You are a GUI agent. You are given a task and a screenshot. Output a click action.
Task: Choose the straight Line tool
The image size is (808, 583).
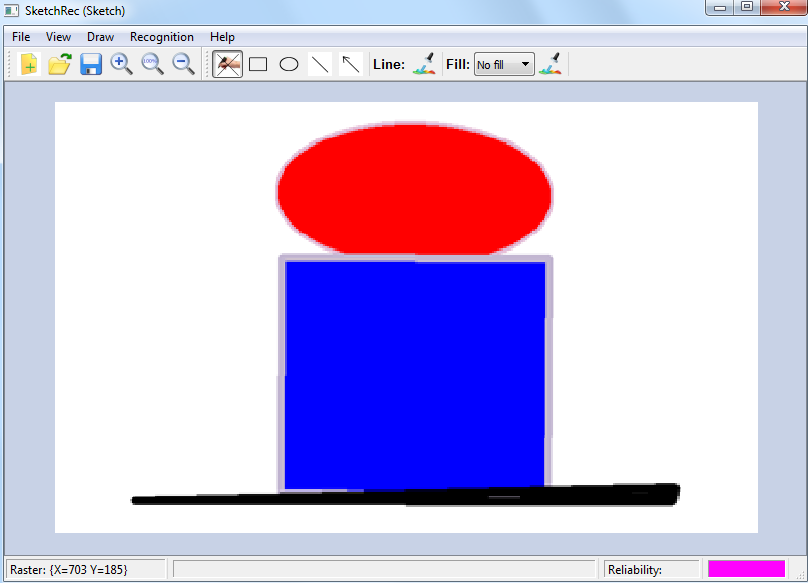click(x=320, y=64)
